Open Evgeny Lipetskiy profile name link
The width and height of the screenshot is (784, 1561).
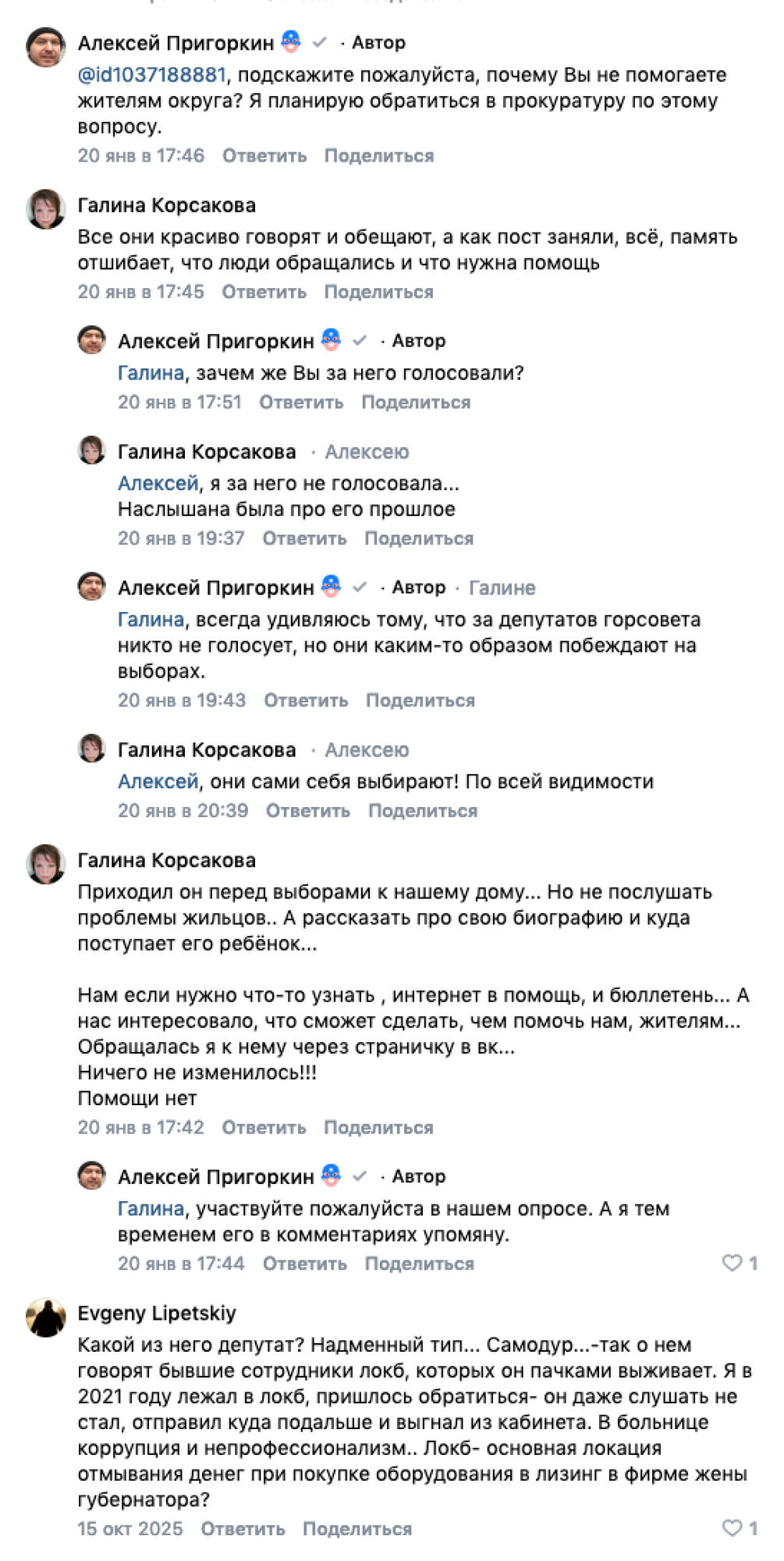click(x=157, y=1313)
